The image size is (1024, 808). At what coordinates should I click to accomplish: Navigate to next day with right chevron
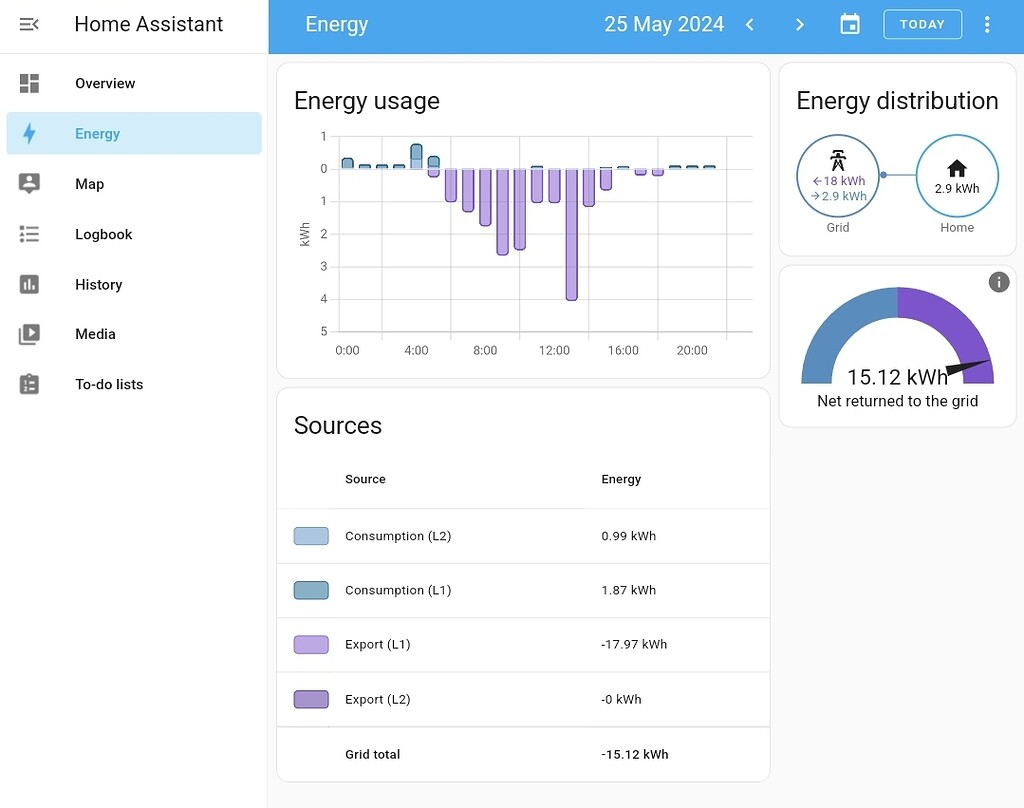point(799,24)
